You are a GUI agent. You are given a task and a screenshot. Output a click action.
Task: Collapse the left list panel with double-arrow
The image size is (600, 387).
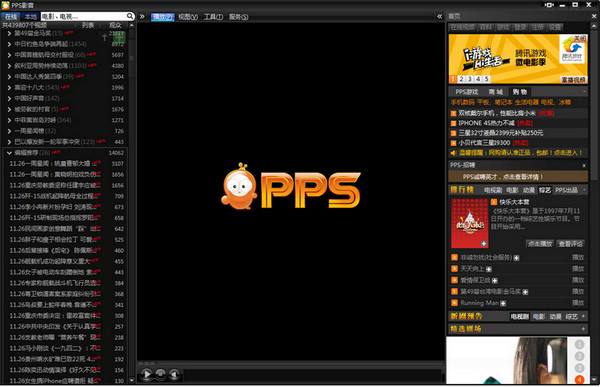(142, 16)
